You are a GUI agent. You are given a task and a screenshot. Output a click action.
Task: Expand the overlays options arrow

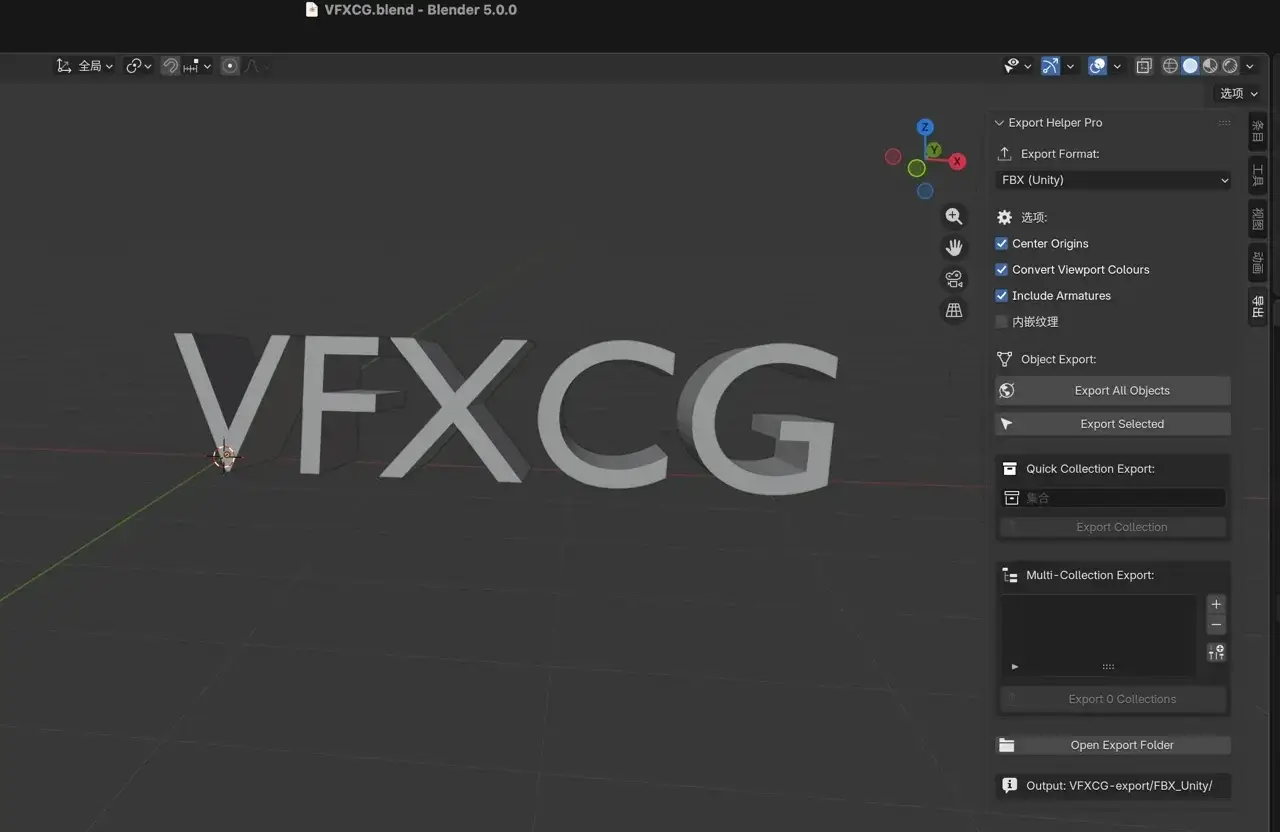pos(1117,66)
